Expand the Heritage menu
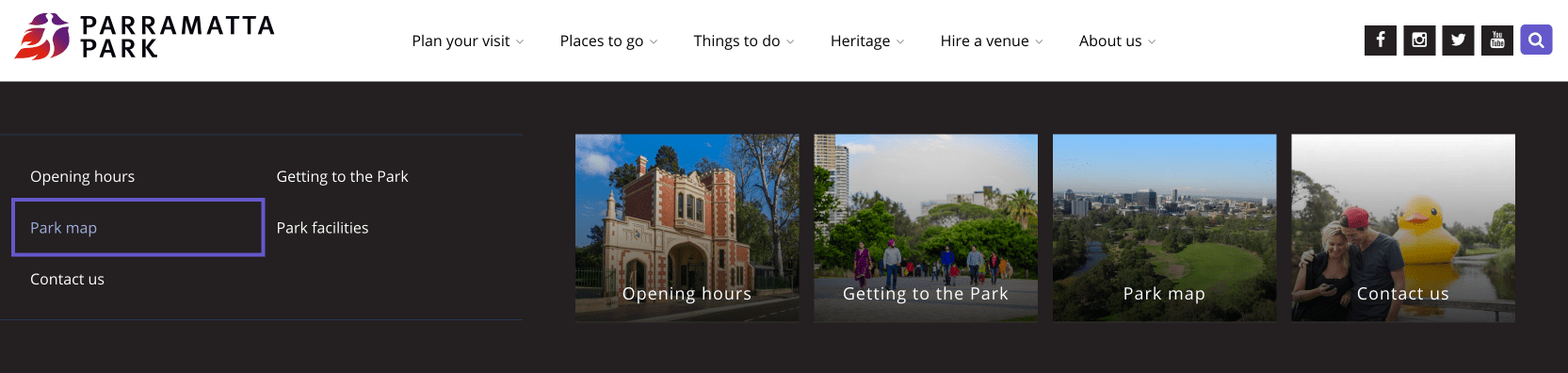The height and width of the screenshot is (373, 1568). pos(867,41)
